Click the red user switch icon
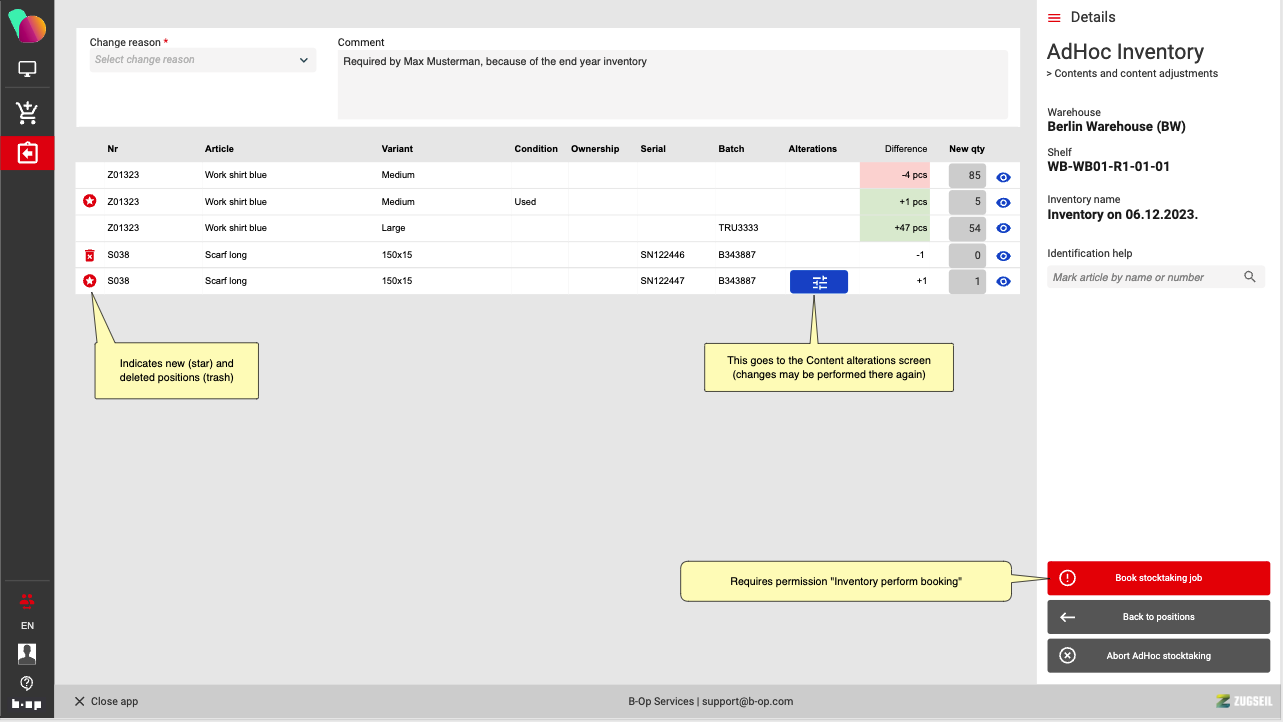The height and width of the screenshot is (722, 1283). [x=27, y=601]
